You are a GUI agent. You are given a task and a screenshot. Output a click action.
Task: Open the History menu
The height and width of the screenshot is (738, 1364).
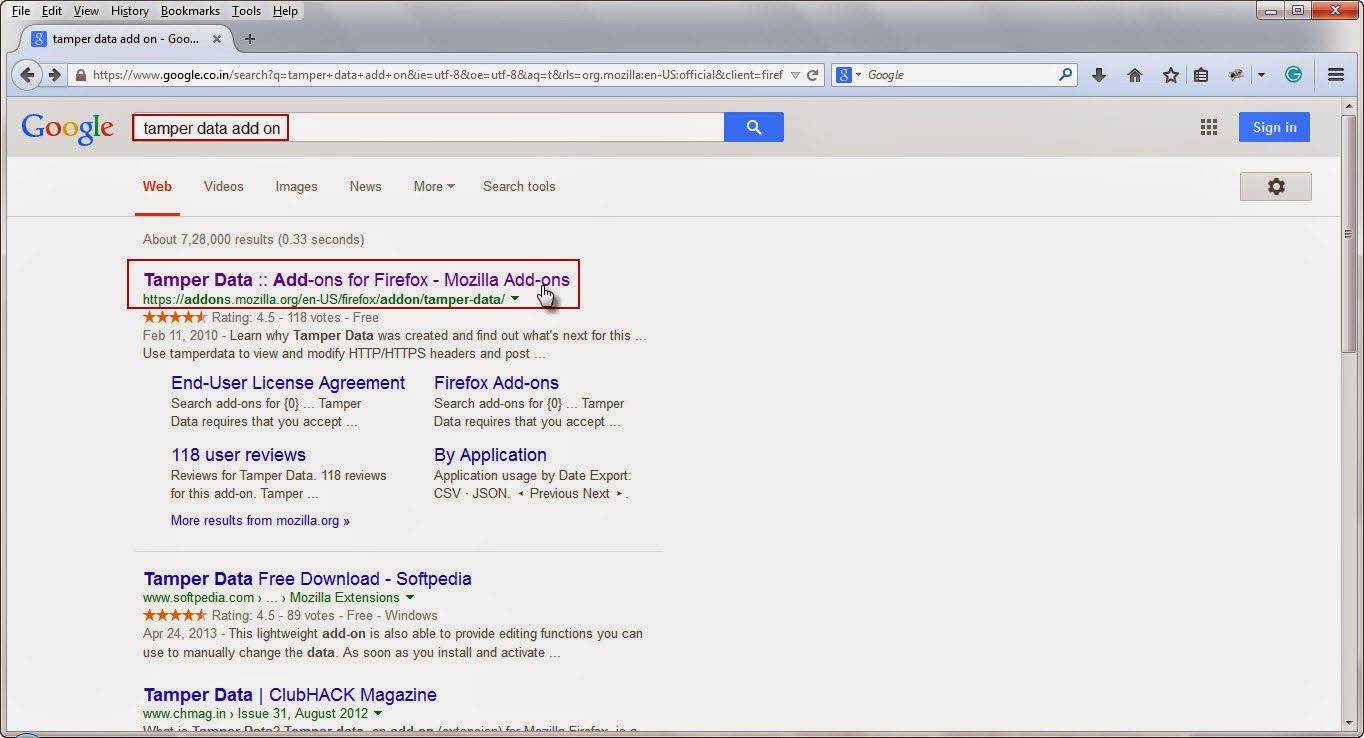coord(130,11)
